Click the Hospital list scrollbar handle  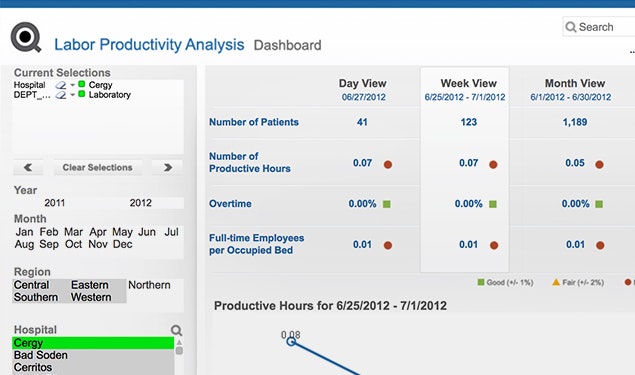coord(179,351)
